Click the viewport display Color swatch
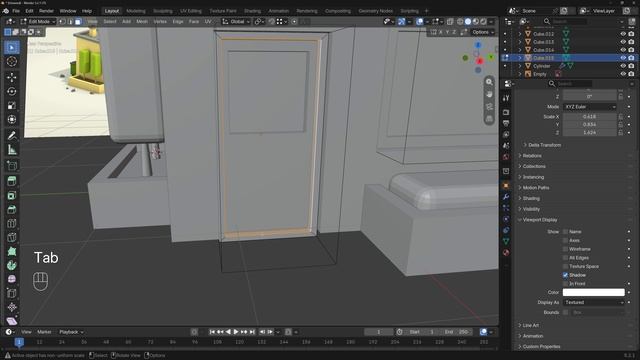Screen dimensions: 640x360 (x=593, y=292)
